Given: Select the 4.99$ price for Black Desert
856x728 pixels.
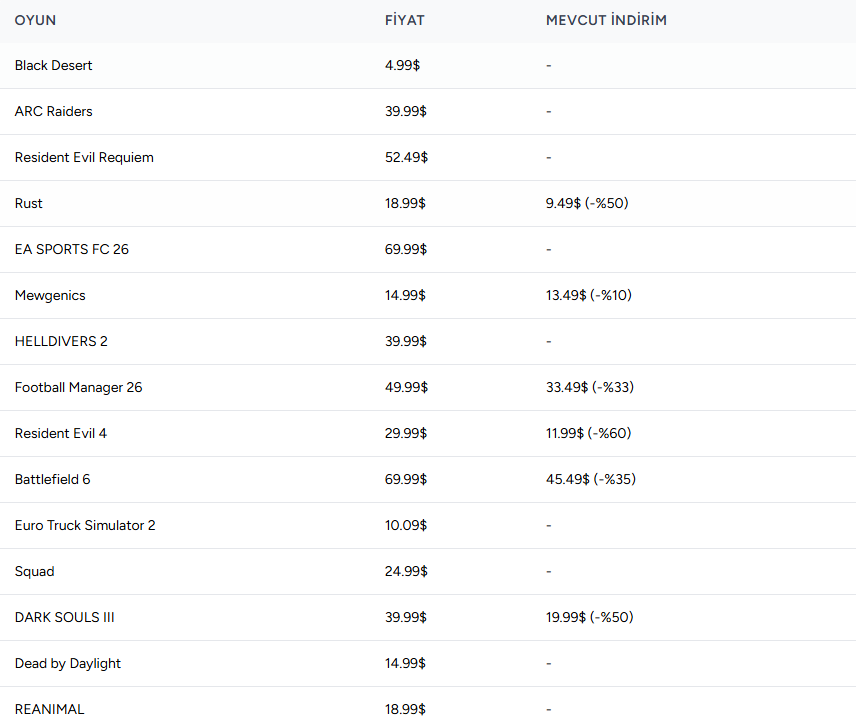Looking at the screenshot, I should [402, 65].
